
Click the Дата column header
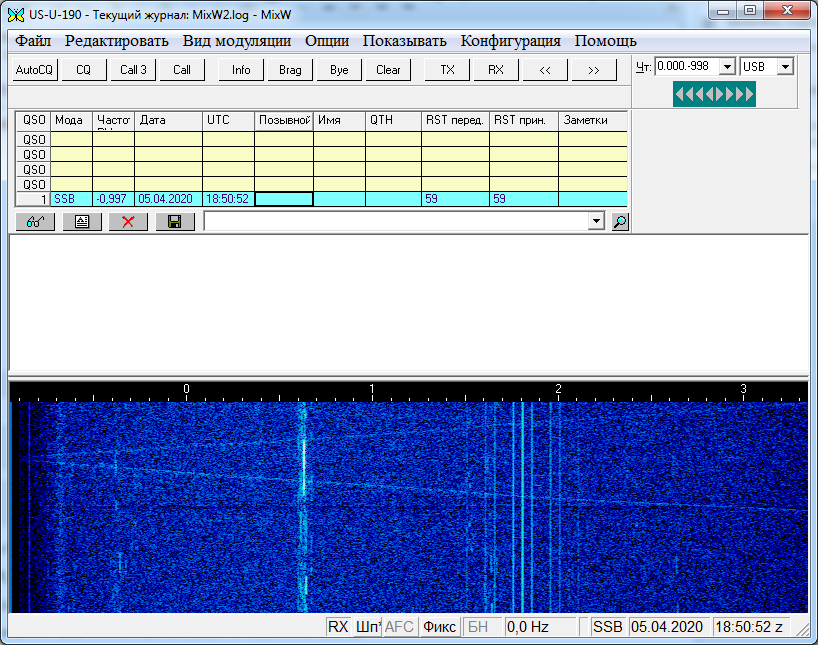(x=169, y=121)
